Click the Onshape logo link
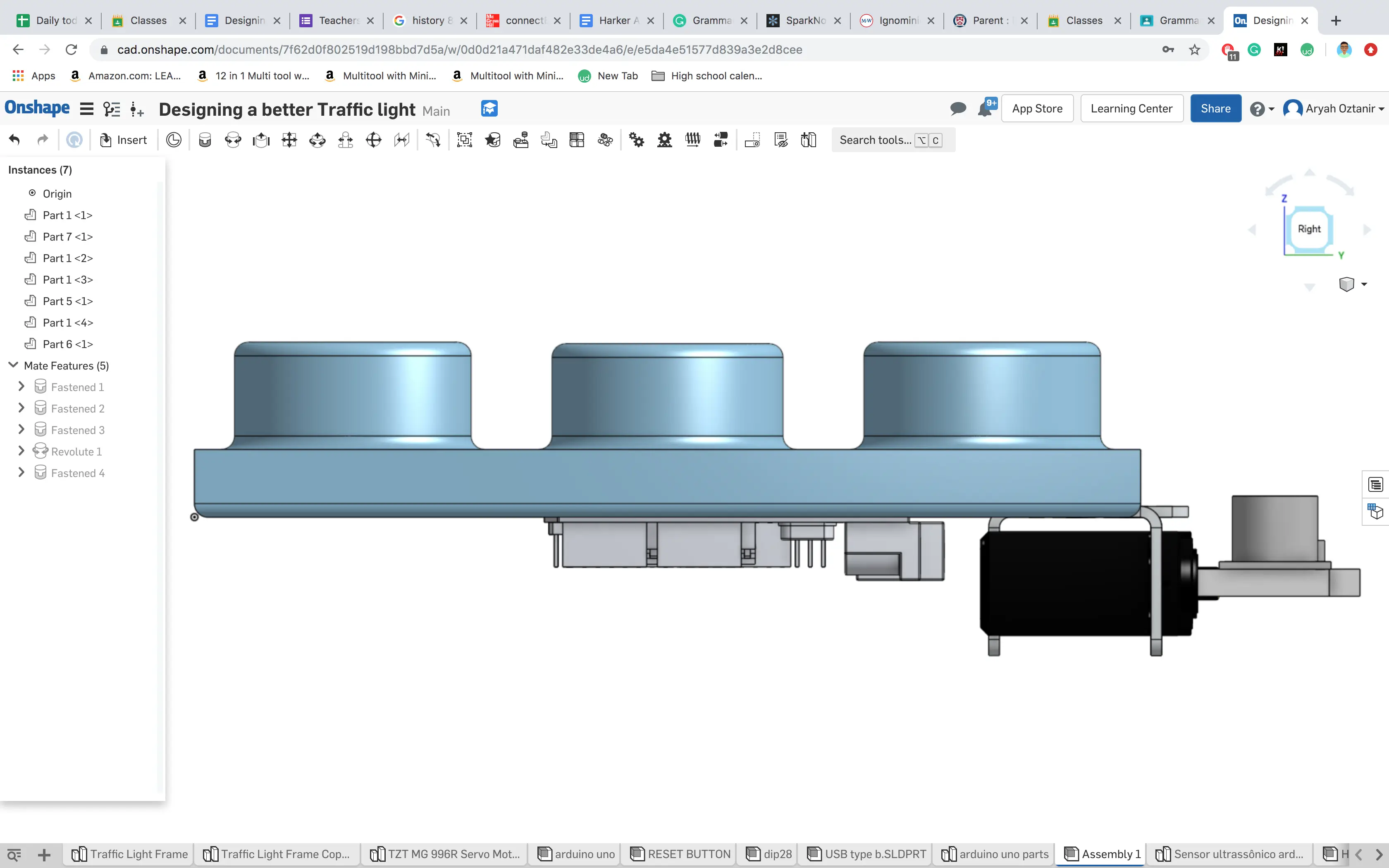 point(37,108)
